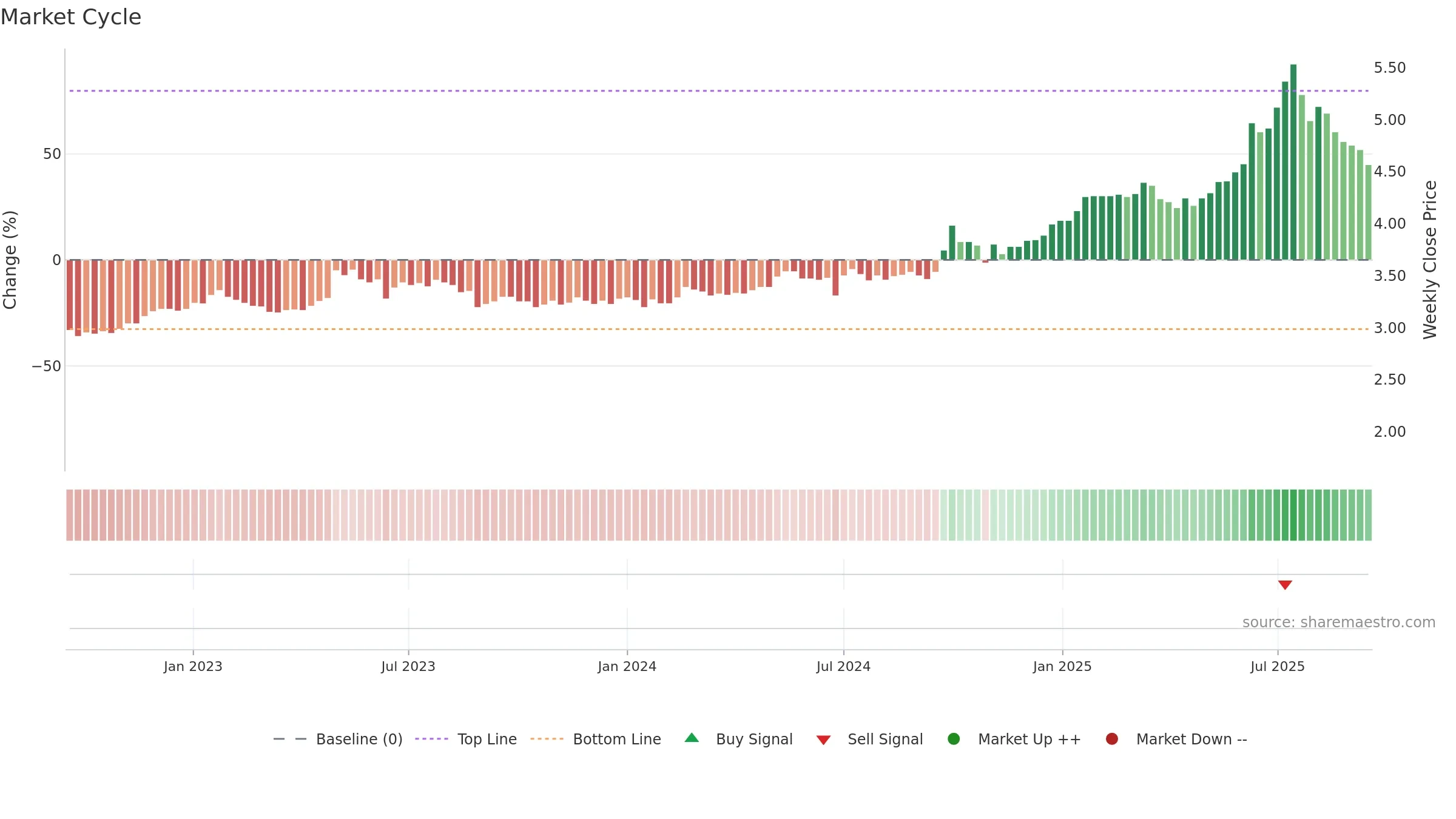The image size is (1456, 819).
Task: Click the Jan 2025 x-axis label
Action: (1062, 667)
